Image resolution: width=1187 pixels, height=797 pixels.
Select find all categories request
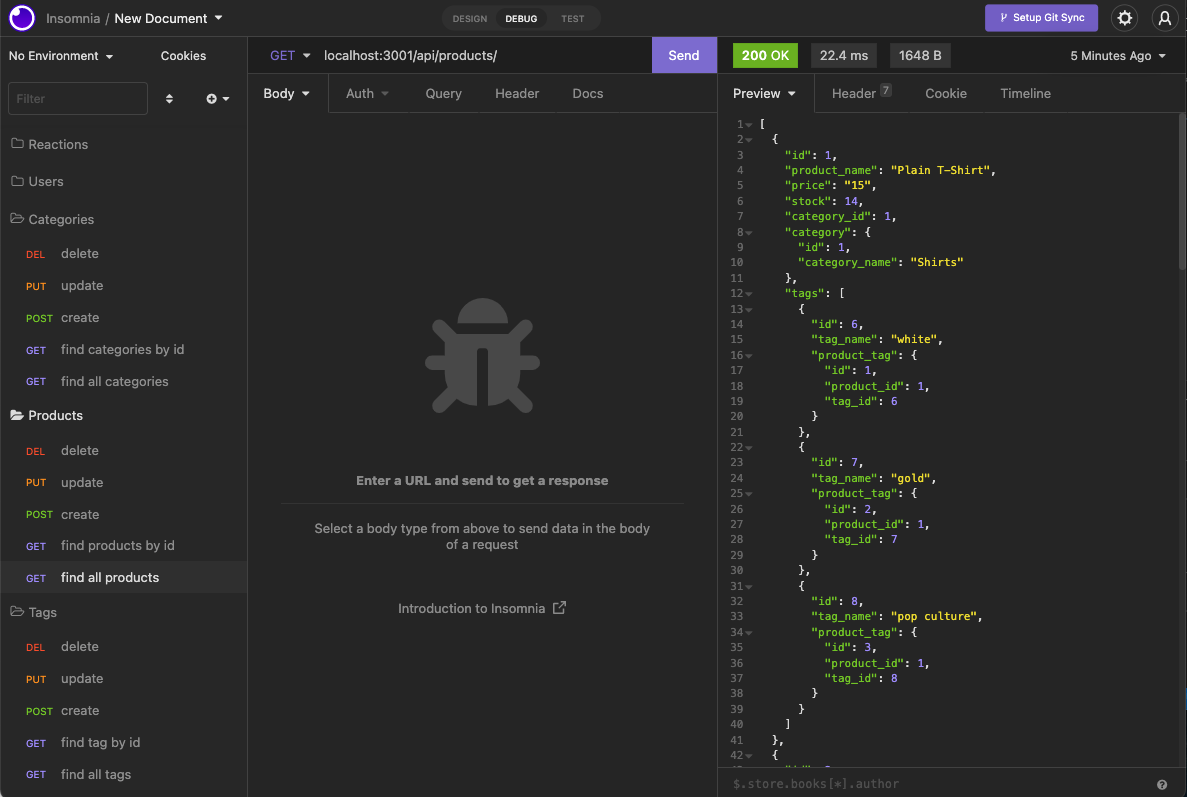coord(123,381)
